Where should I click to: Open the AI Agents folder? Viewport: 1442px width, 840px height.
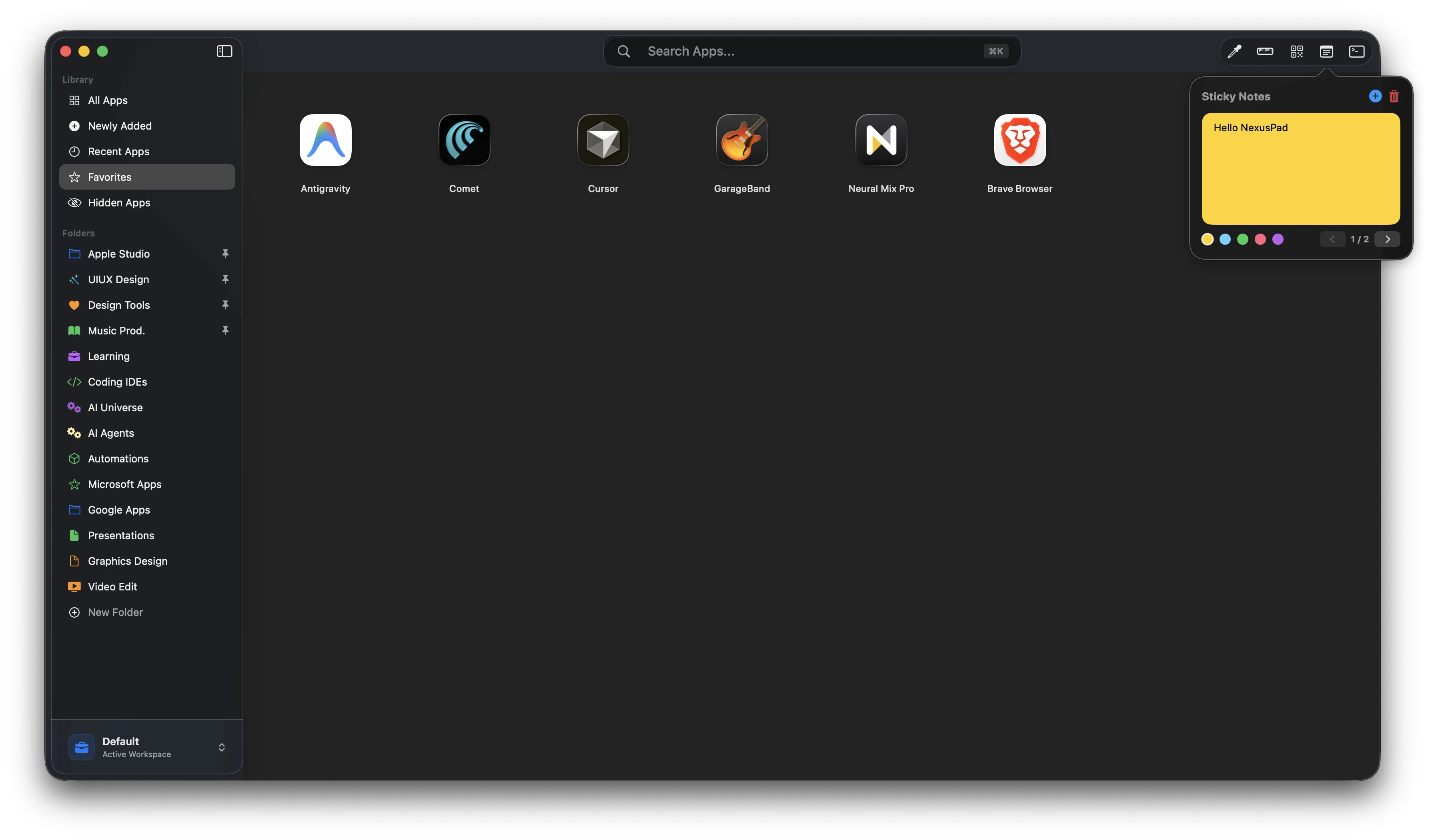point(147,432)
